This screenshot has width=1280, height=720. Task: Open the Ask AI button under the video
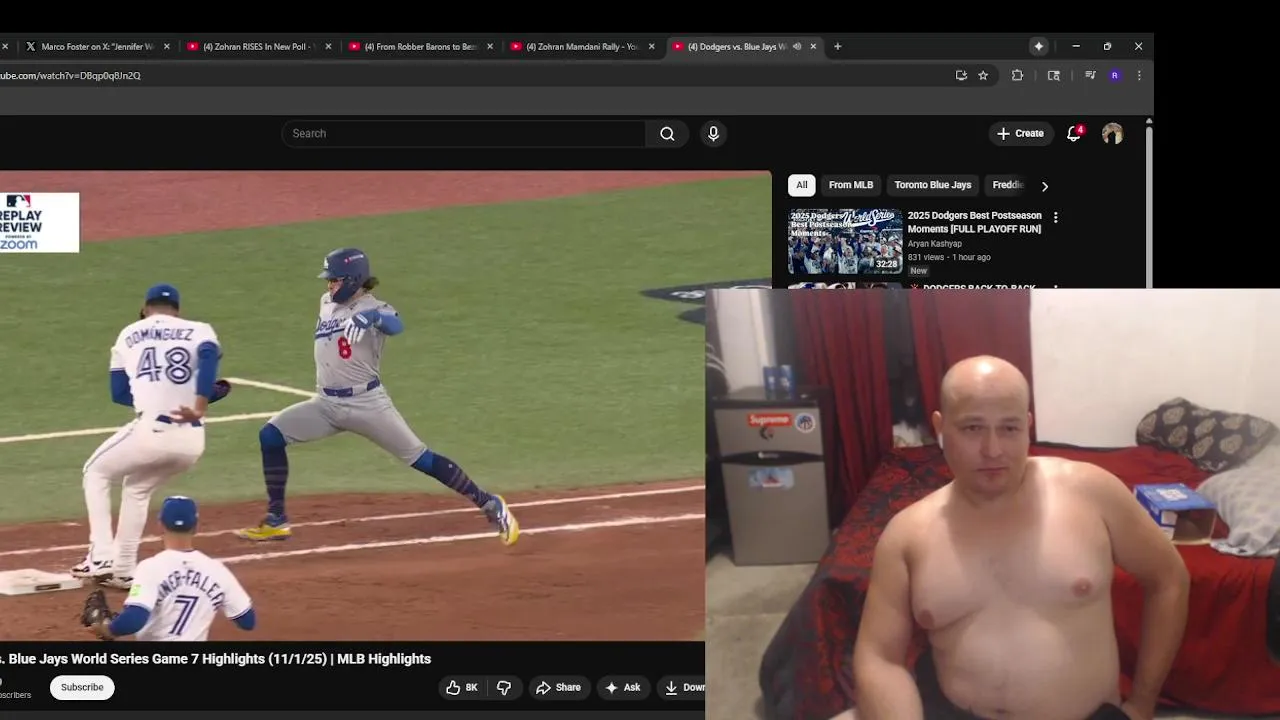622,687
